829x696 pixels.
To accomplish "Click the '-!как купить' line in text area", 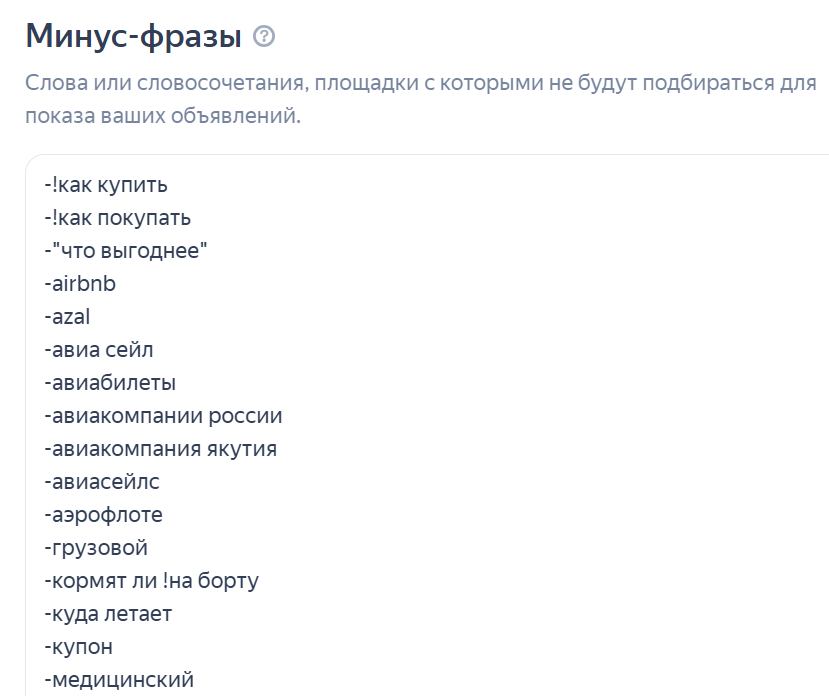I will 105,185.
